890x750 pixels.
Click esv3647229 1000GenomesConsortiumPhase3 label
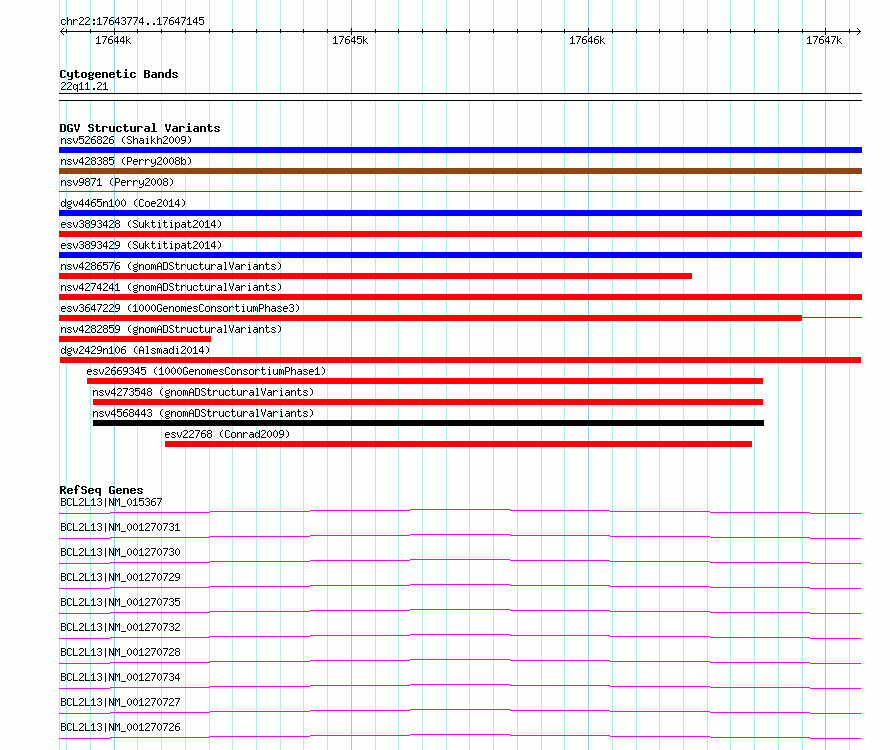coord(180,308)
